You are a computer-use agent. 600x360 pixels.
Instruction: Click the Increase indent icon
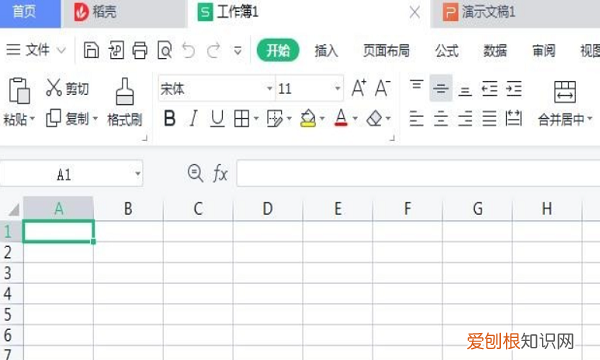click(514, 89)
